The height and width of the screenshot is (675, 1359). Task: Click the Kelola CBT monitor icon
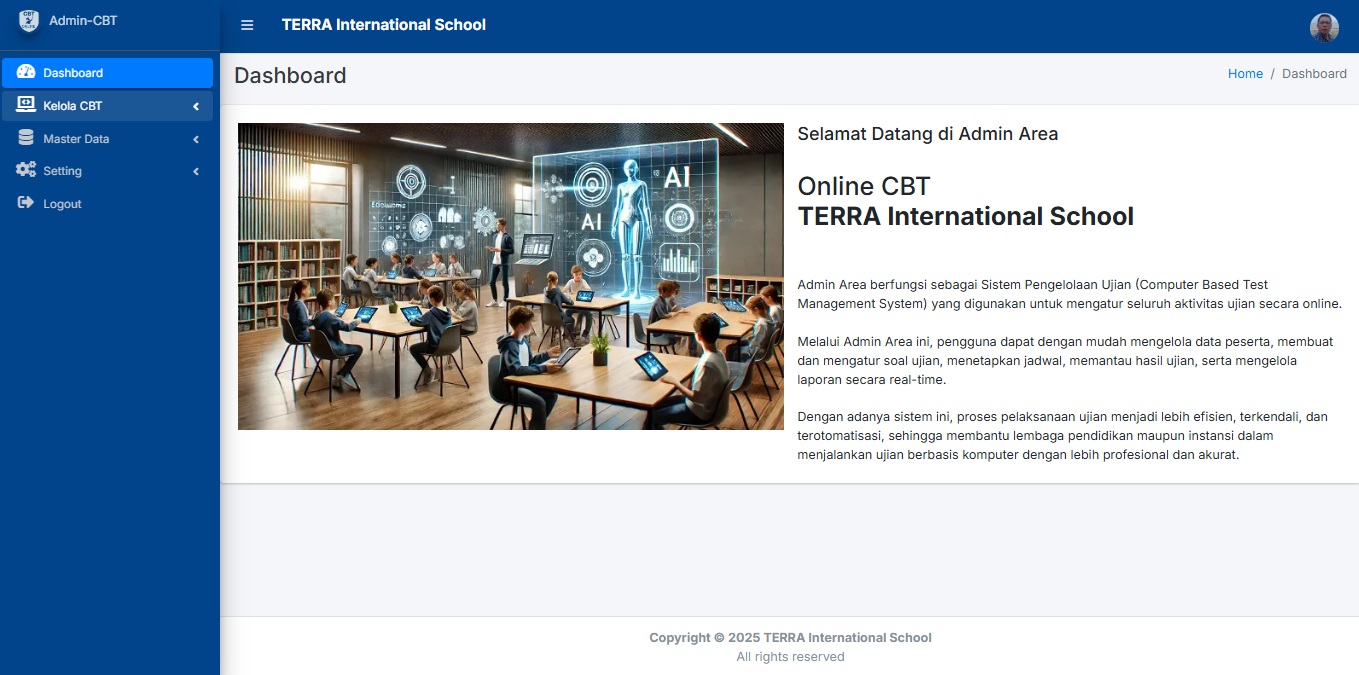pos(24,105)
